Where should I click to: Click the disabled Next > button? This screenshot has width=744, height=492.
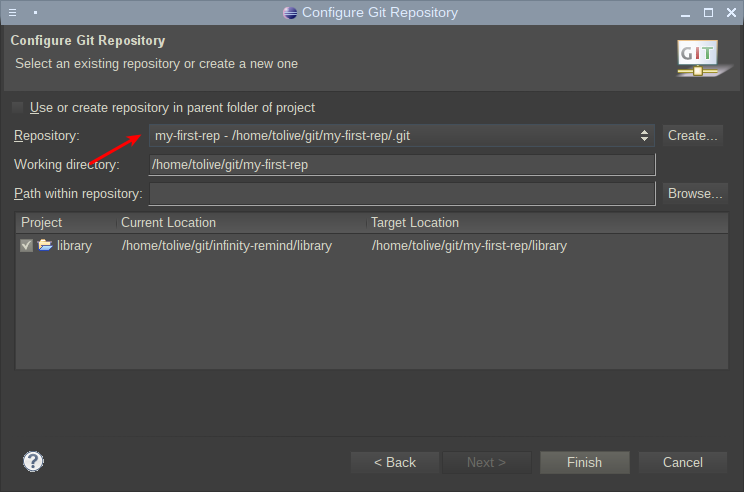tap(486, 462)
